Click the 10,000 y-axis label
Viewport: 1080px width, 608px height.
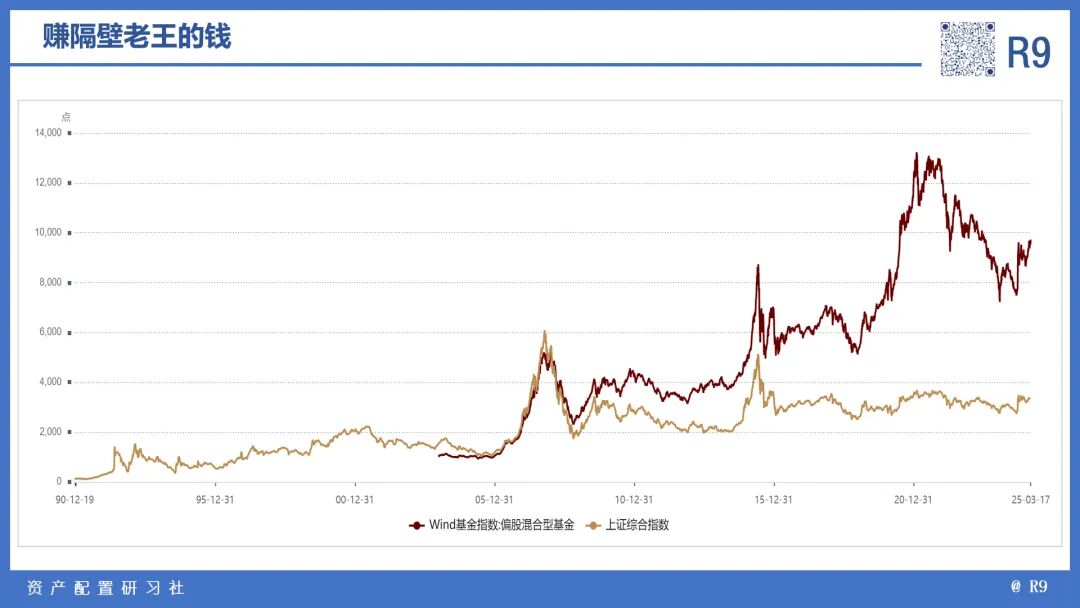47,233
